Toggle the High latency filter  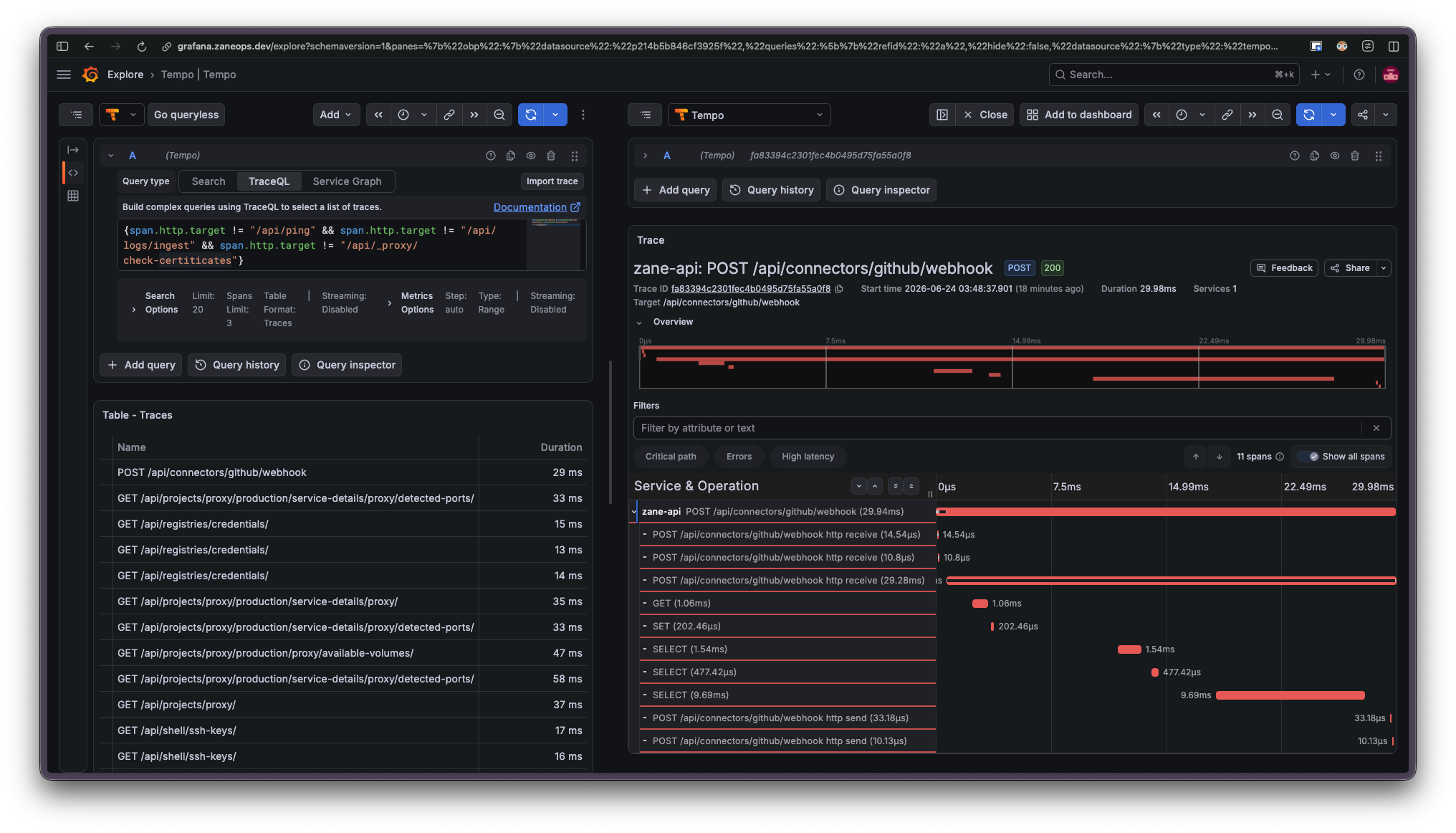pos(808,457)
